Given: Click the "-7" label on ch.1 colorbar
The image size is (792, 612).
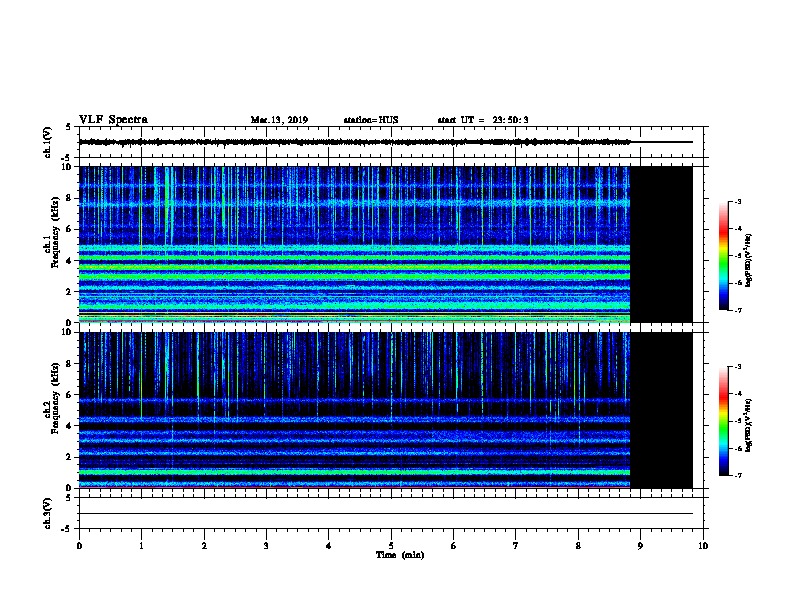Looking at the screenshot, I should pos(738,310).
